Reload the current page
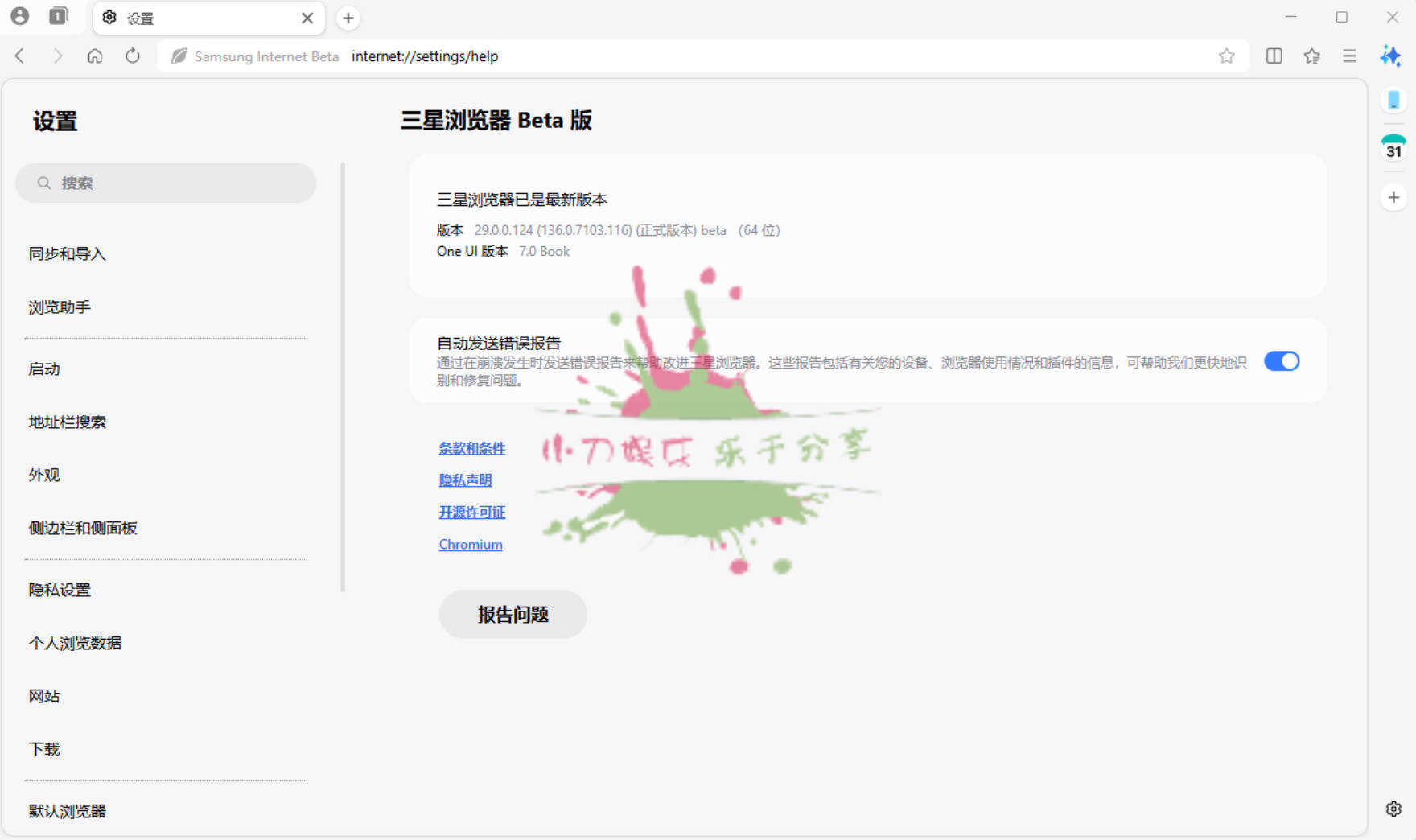Viewport: 1416px width, 840px height. click(x=133, y=56)
